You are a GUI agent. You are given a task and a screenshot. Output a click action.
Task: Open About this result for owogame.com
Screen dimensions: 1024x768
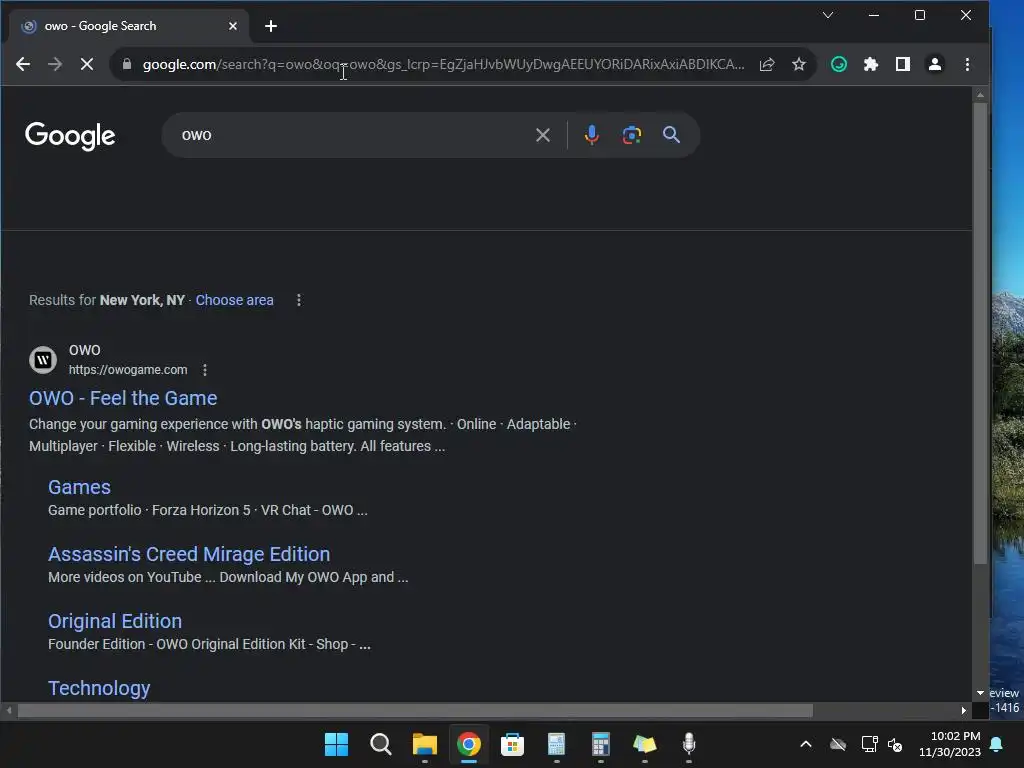(204, 370)
